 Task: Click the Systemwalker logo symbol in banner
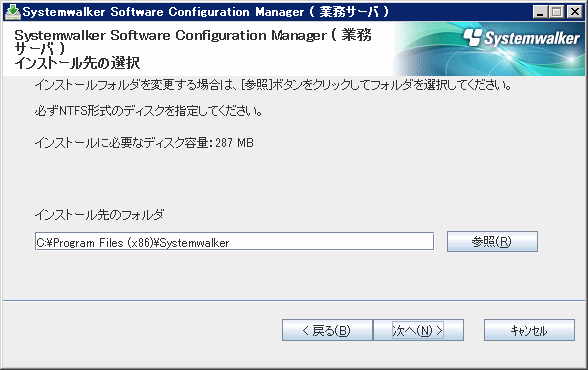coord(472,37)
